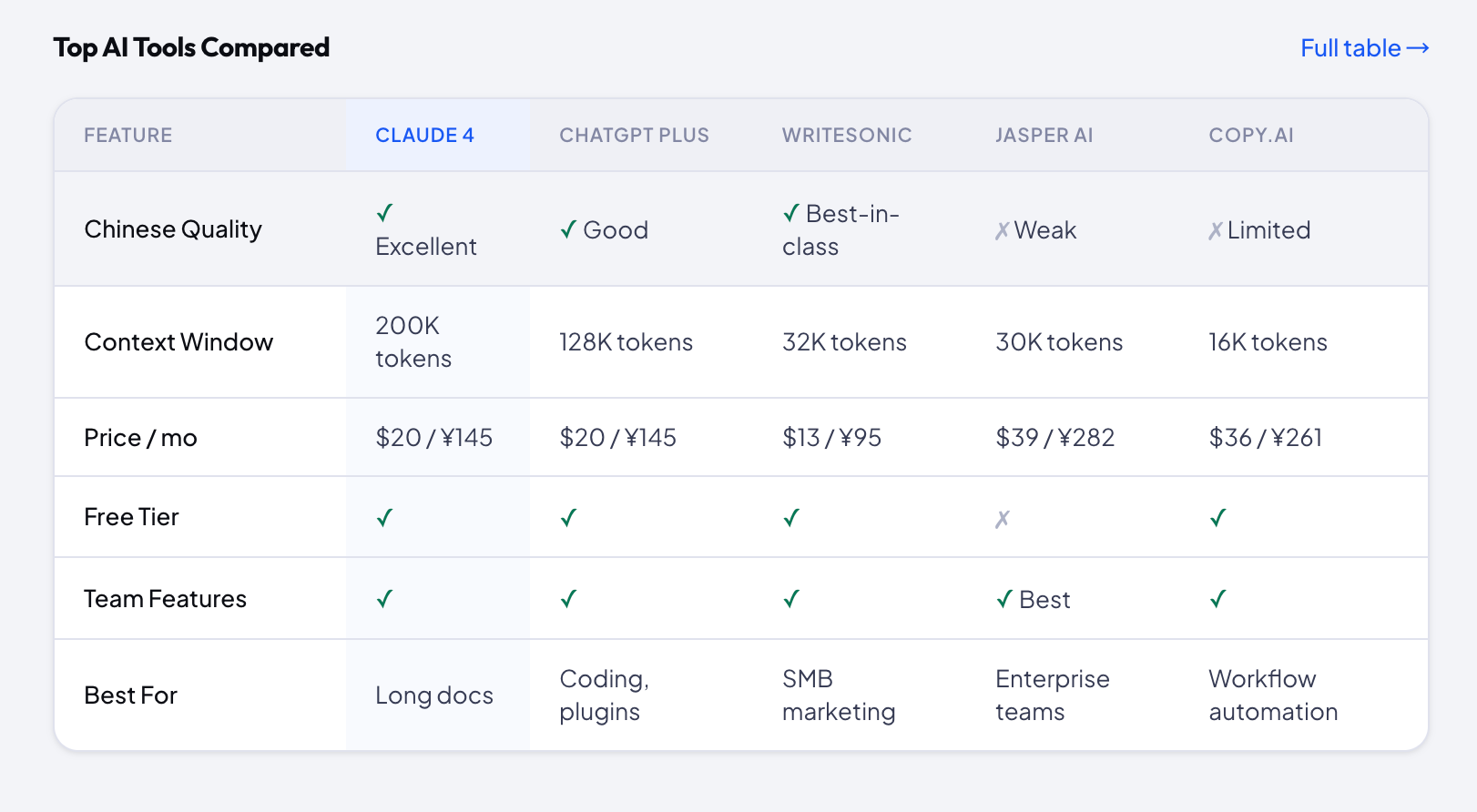Click the Feature column header
The image size is (1477, 812).
click(128, 136)
